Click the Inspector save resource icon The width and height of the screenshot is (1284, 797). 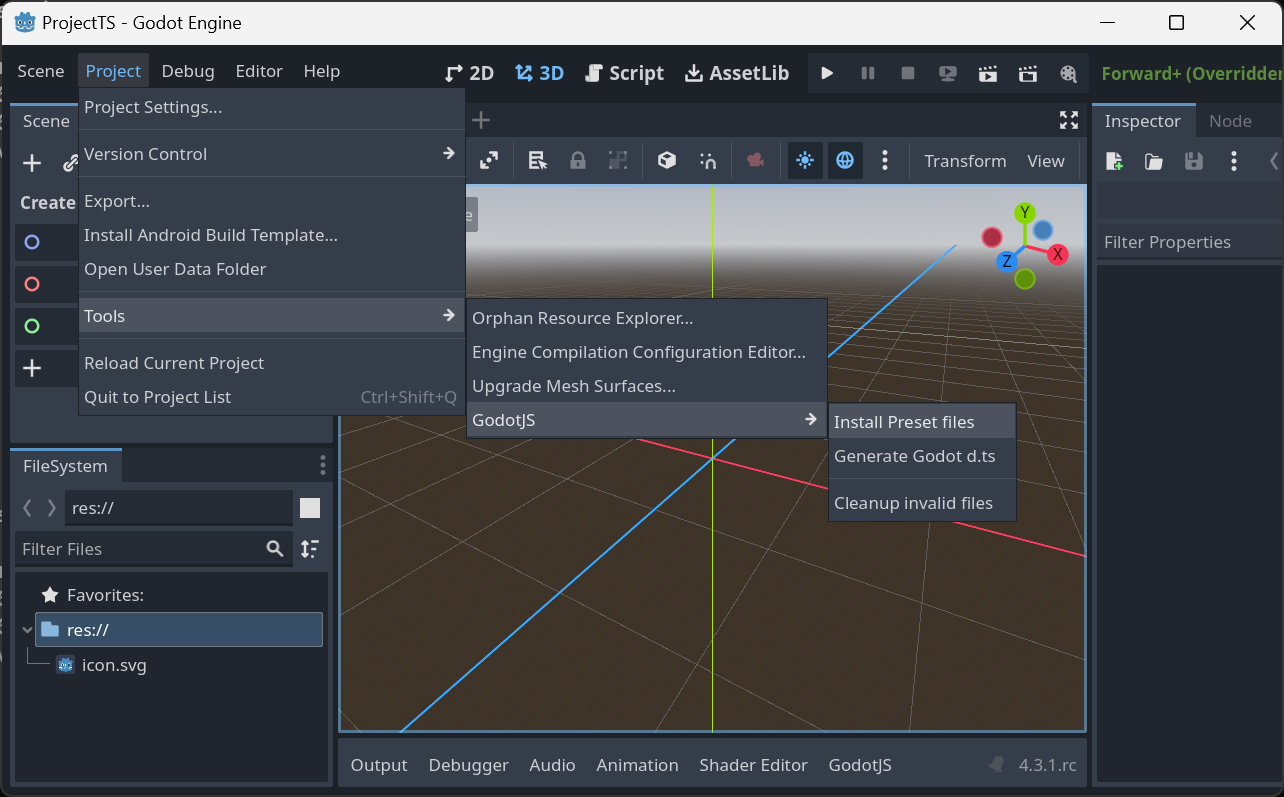(x=1193, y=161)
